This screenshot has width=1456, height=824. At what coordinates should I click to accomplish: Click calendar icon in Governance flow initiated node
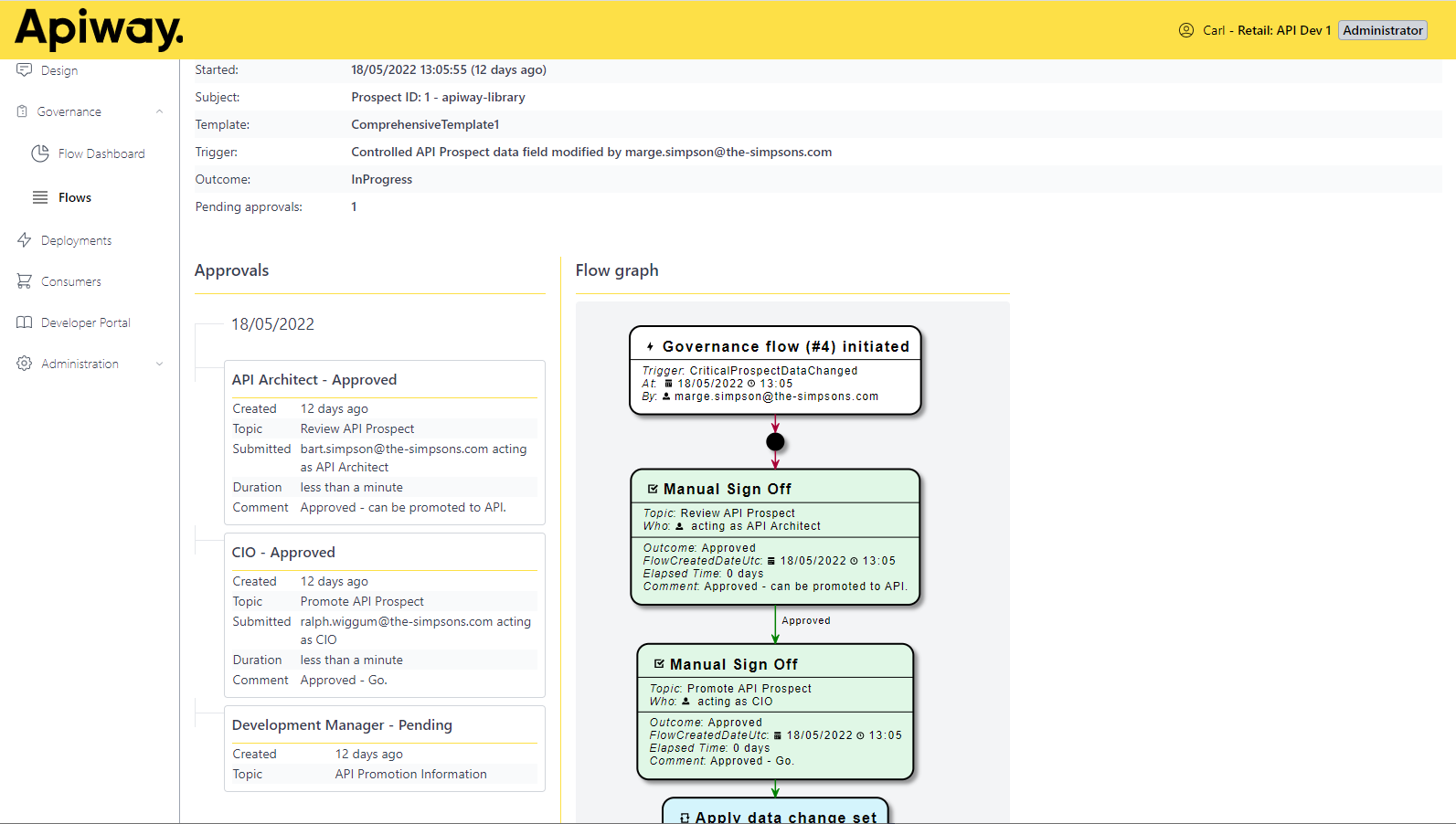pos(668,384)
